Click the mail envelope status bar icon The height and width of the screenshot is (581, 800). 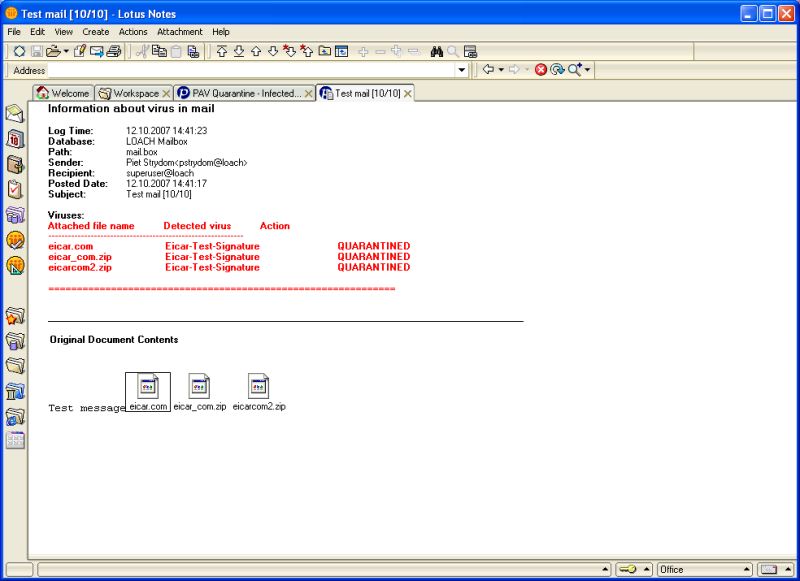pyautogui.click(x=769, y=569)
